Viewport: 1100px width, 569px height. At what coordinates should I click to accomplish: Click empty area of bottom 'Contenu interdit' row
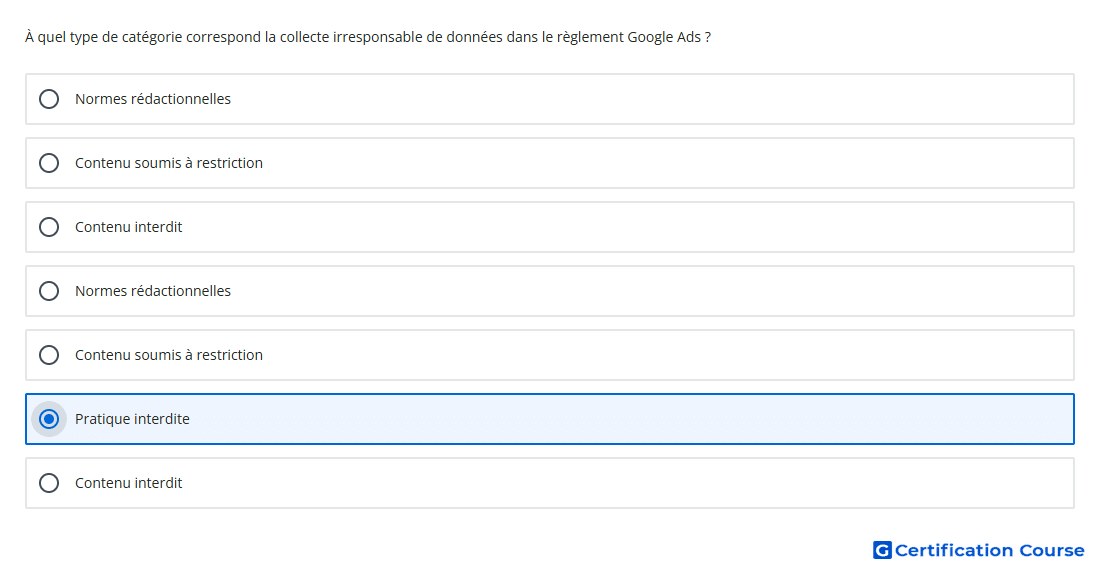[631, 483]
